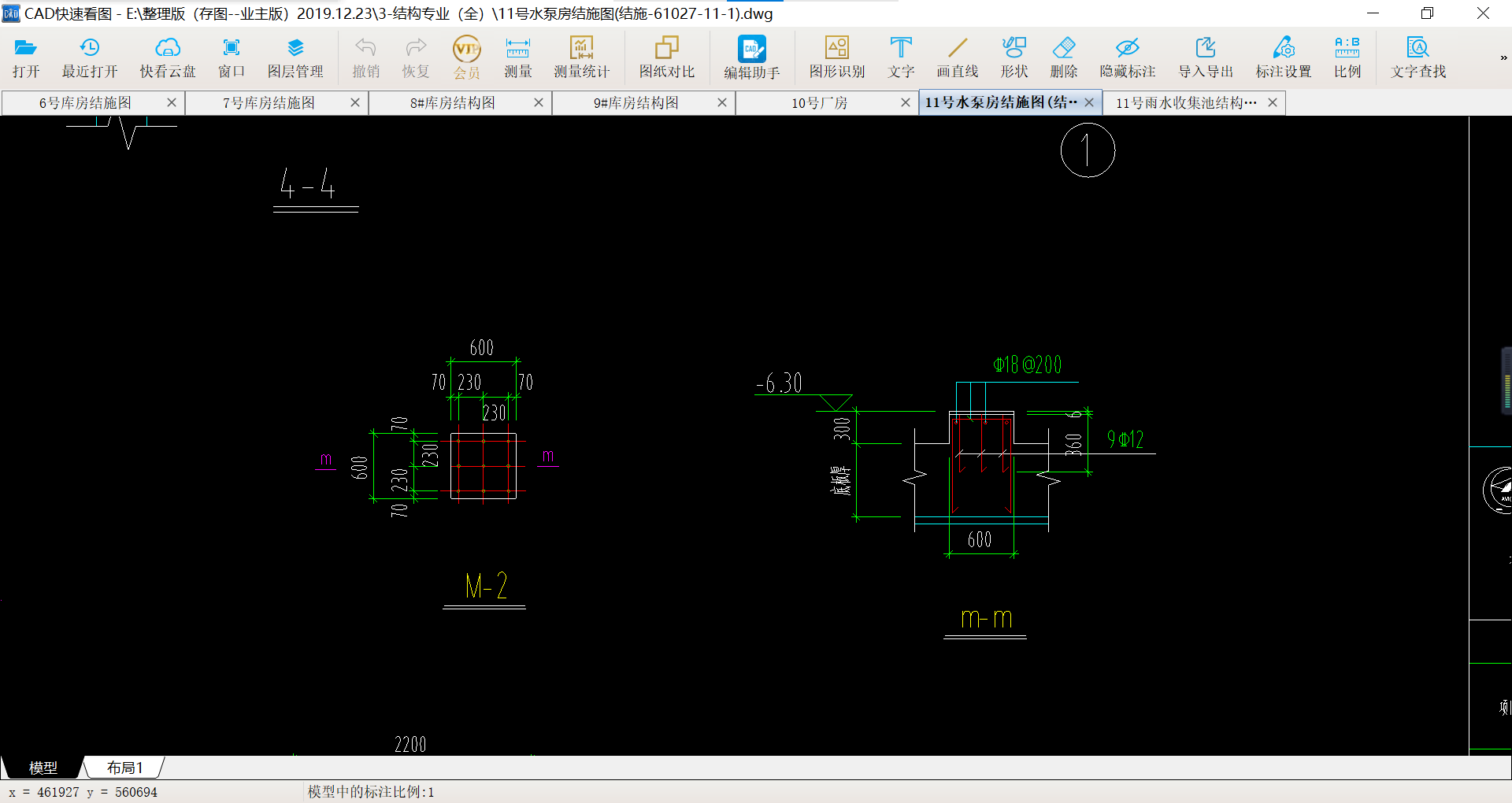
Task: Select the 测量 measure tool
Action: pyautogui.click(x=518, y=57)
